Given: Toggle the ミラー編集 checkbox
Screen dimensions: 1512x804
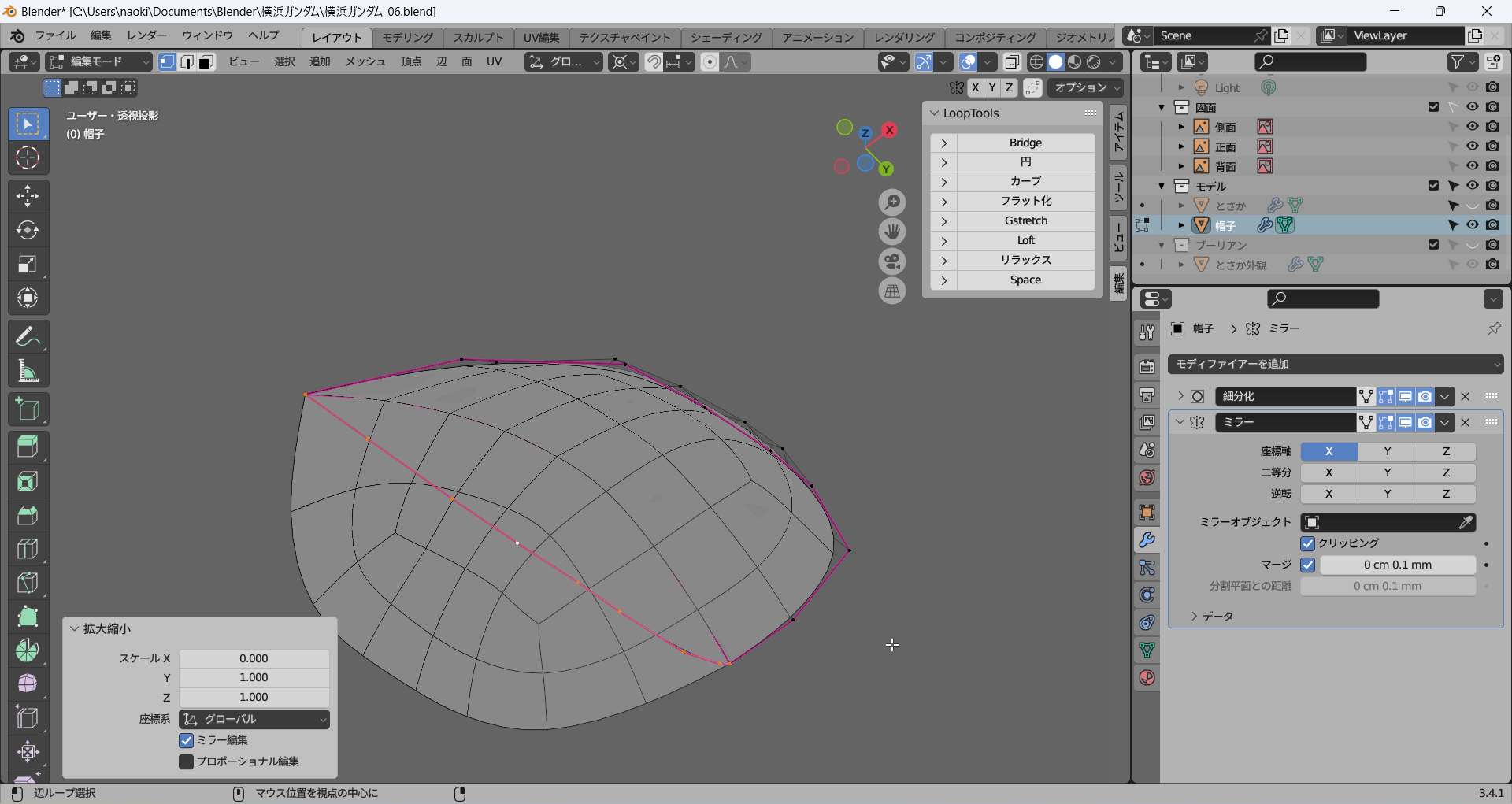Looking at the screenshot, I should click(187, 740).
